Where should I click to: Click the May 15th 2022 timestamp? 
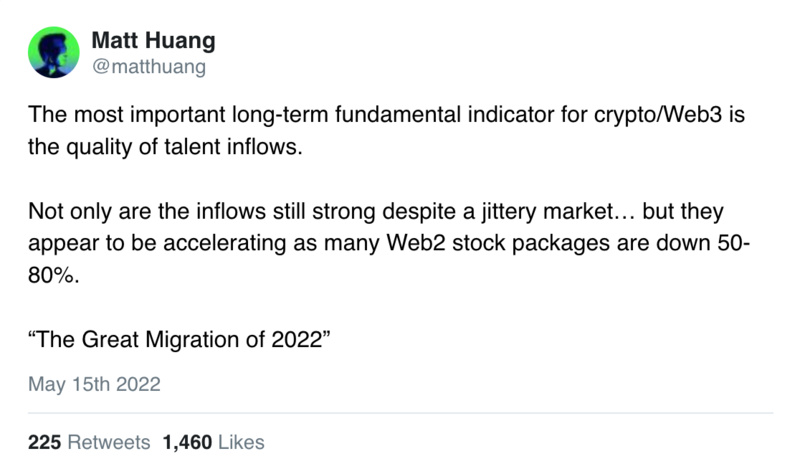(x=93, y=383)
